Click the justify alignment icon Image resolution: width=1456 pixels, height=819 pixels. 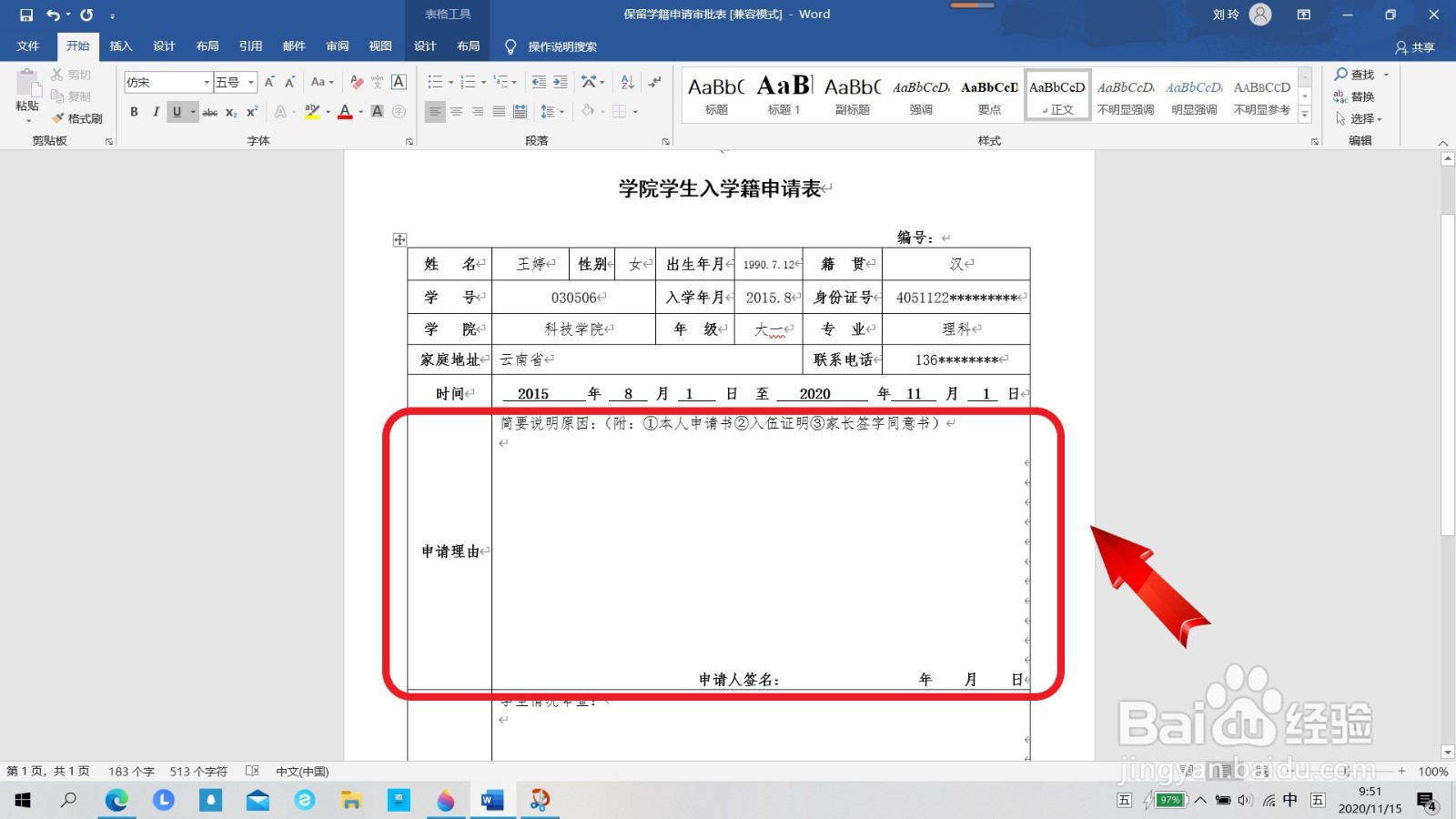pos(499,112)
